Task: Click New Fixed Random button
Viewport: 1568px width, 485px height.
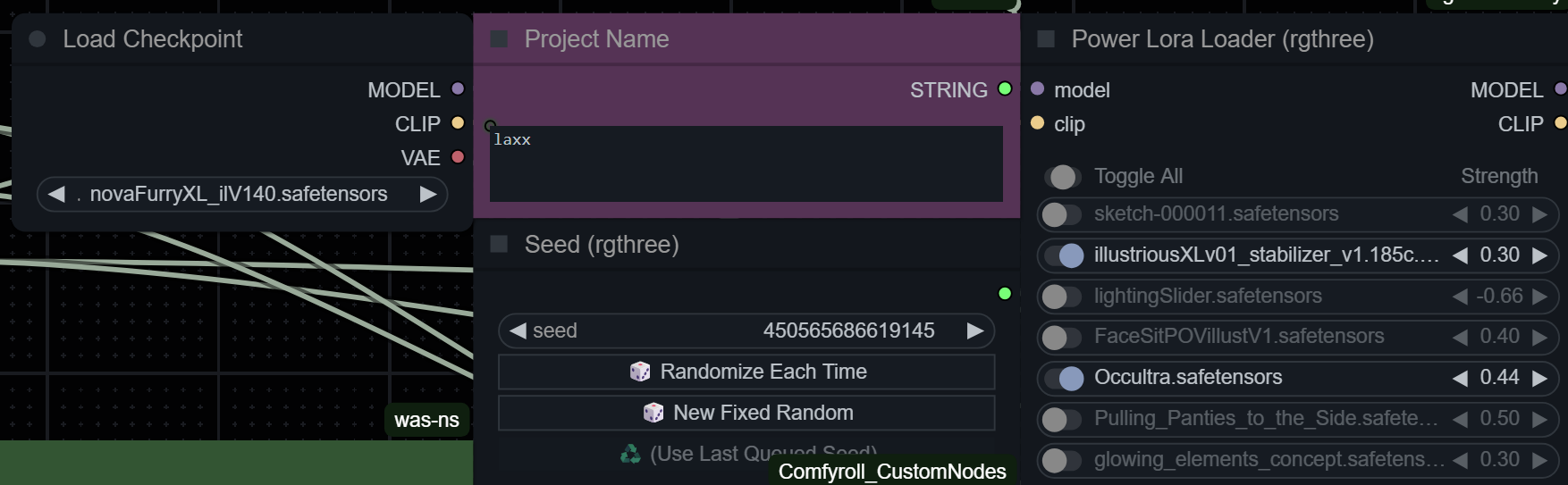Action: pos(746,413)
